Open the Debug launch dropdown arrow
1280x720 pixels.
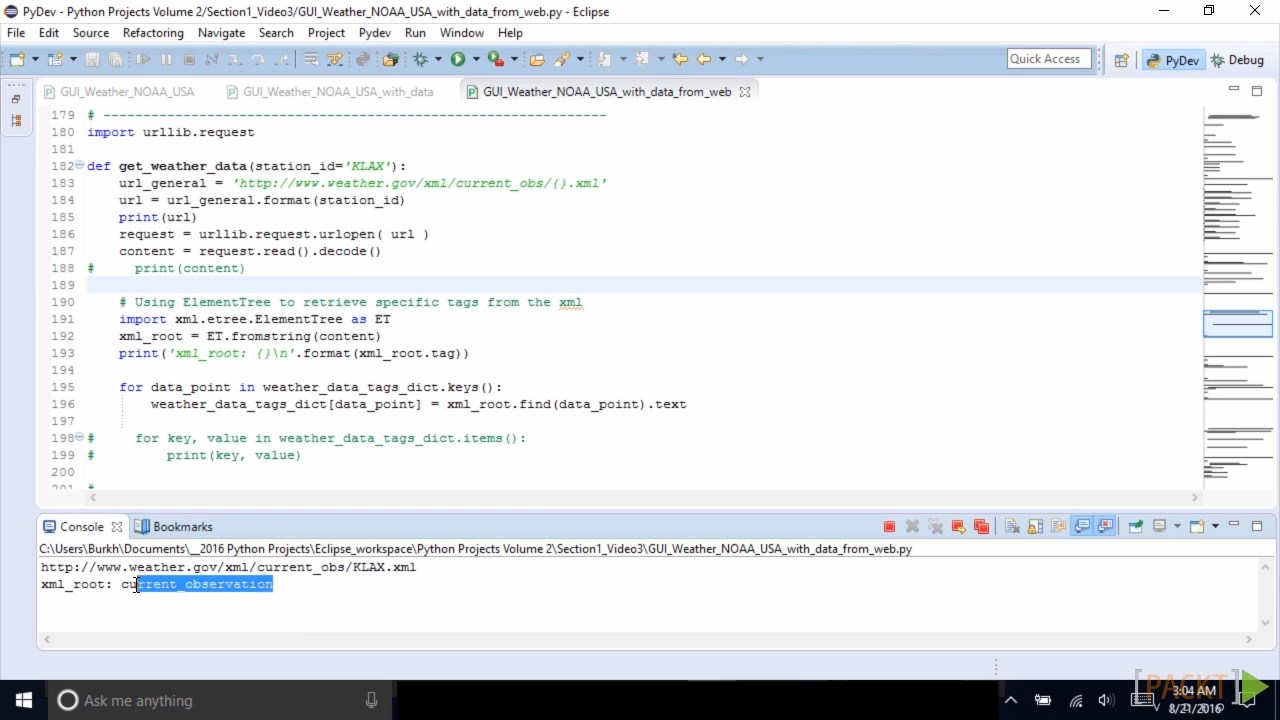tap(437, 59)
